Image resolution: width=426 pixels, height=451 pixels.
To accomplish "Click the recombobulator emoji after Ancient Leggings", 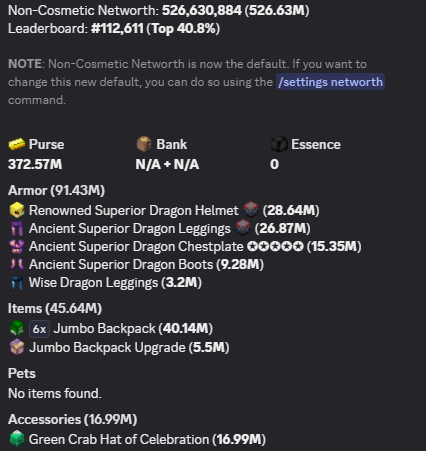I will click(243, 228).
